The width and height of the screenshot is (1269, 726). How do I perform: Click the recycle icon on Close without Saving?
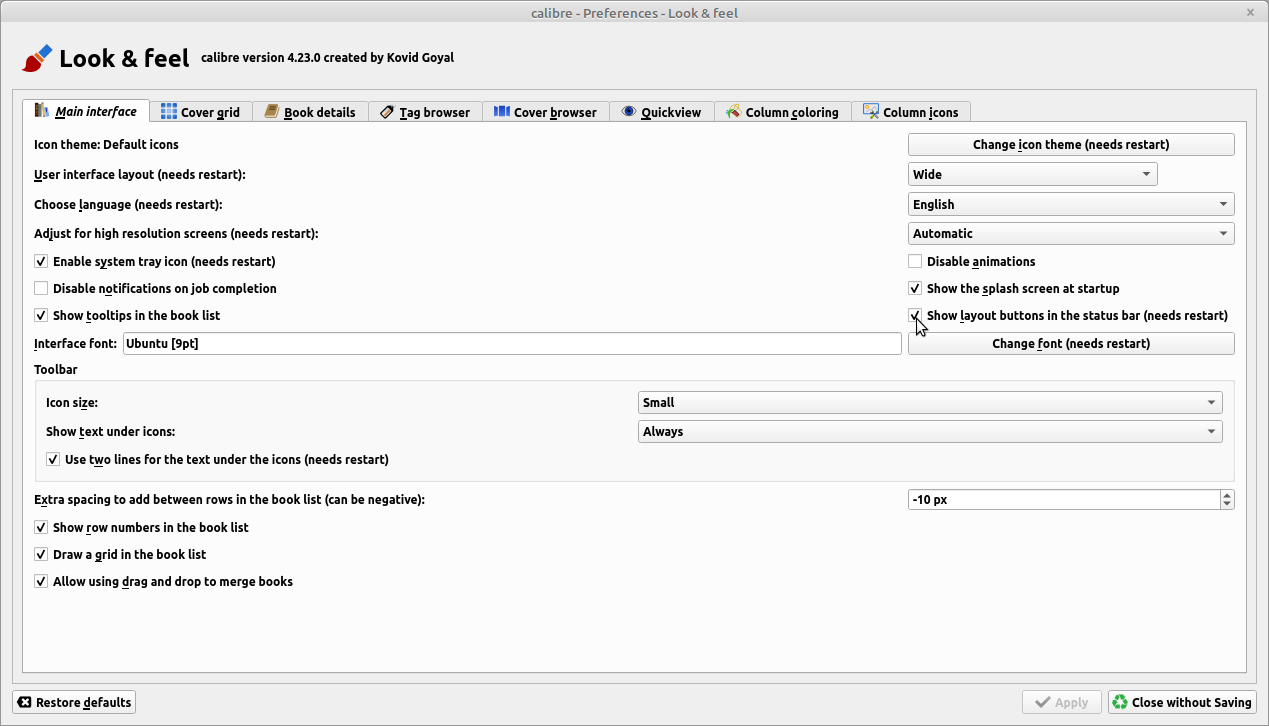pyautogui.click(x=1120, y=702)
